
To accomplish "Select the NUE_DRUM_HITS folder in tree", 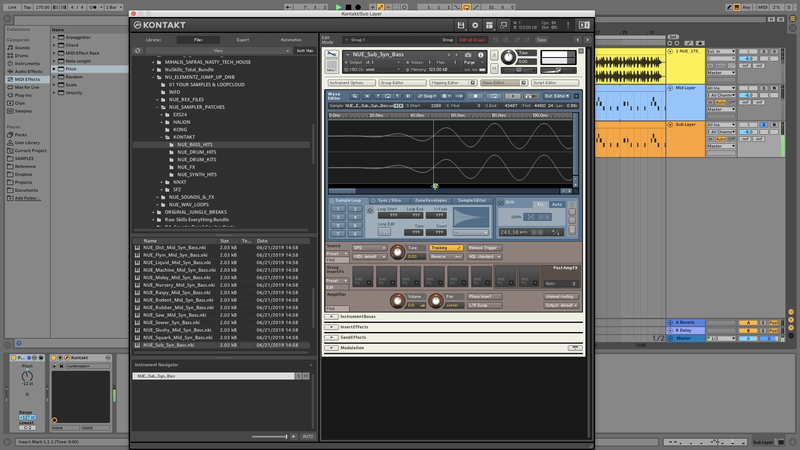I will [x=196, y=152].
